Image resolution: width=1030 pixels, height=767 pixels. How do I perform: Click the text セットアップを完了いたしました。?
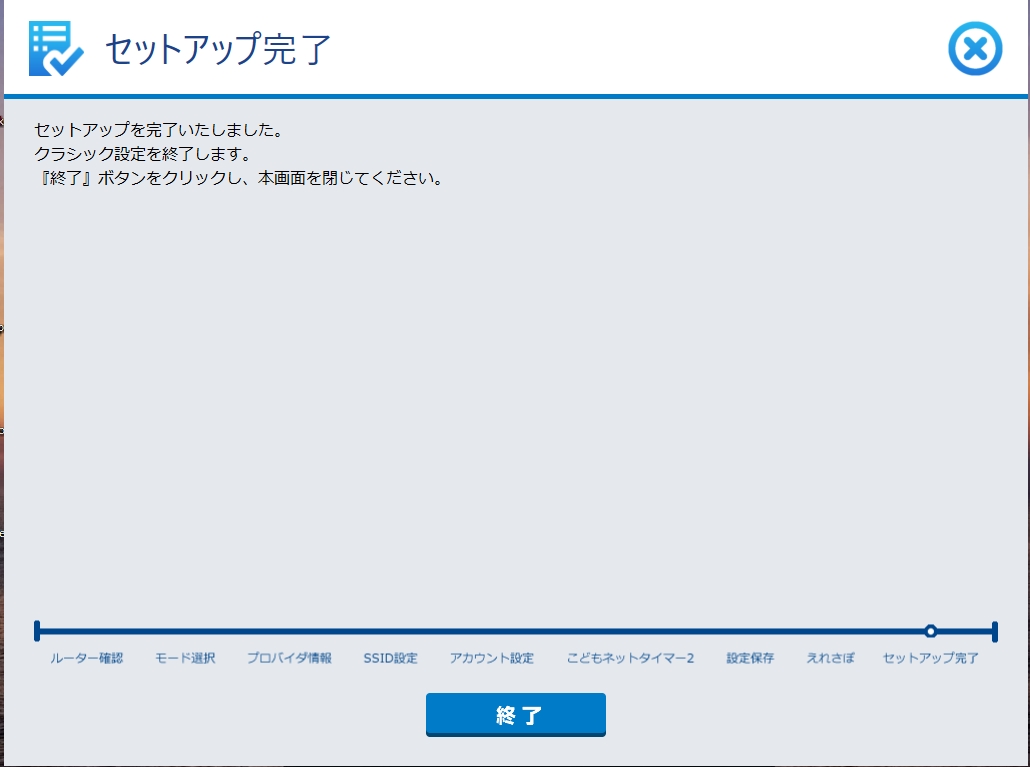158,130
